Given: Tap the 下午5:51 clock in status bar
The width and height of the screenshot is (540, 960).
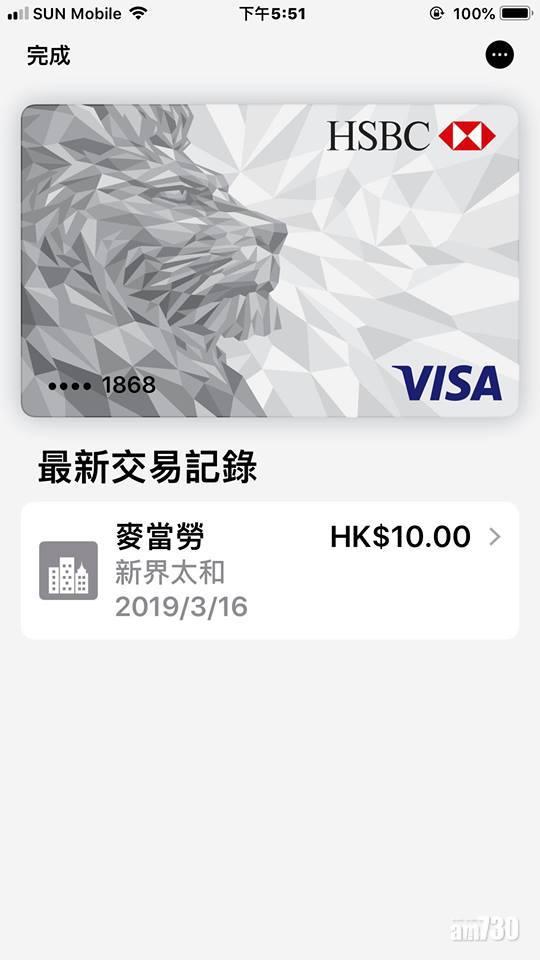Looking at the screenshot, I should coord(272,13).
